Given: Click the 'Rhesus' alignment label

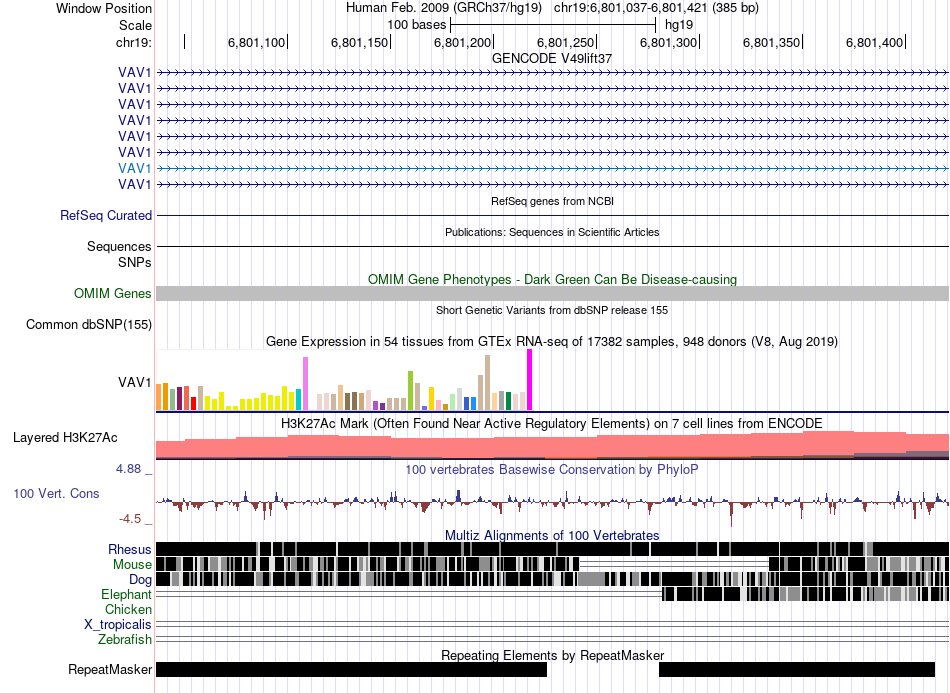Looking at the screenshot, I should pos(130,549).
